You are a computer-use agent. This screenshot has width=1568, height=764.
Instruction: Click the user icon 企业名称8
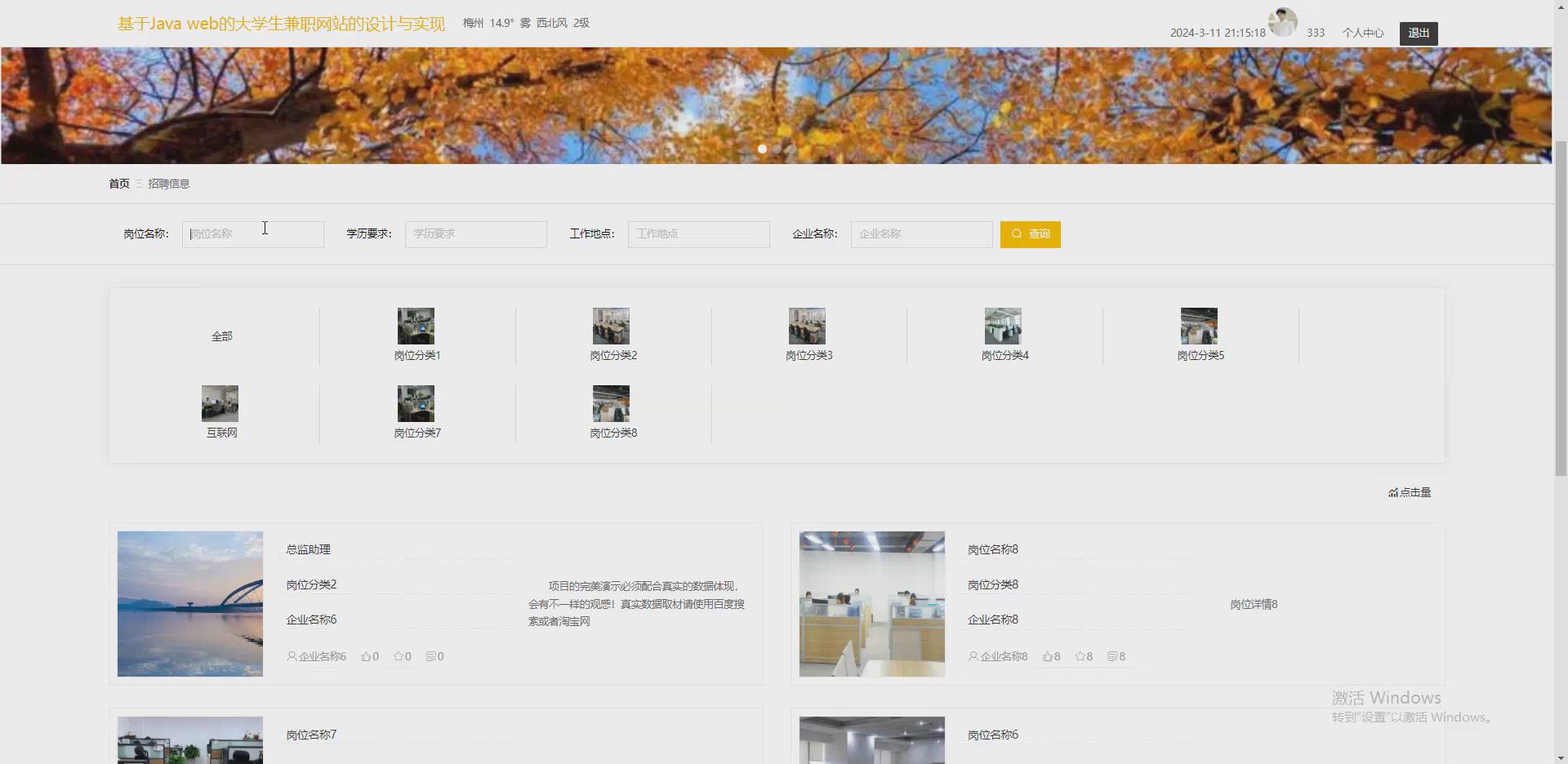[973, 656]
